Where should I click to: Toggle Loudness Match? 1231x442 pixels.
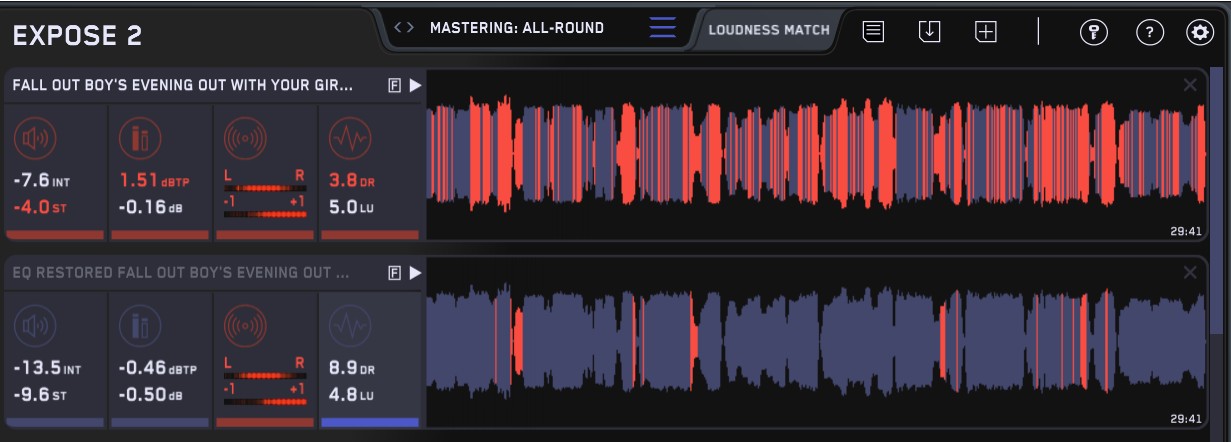click(x=768, y=29)
